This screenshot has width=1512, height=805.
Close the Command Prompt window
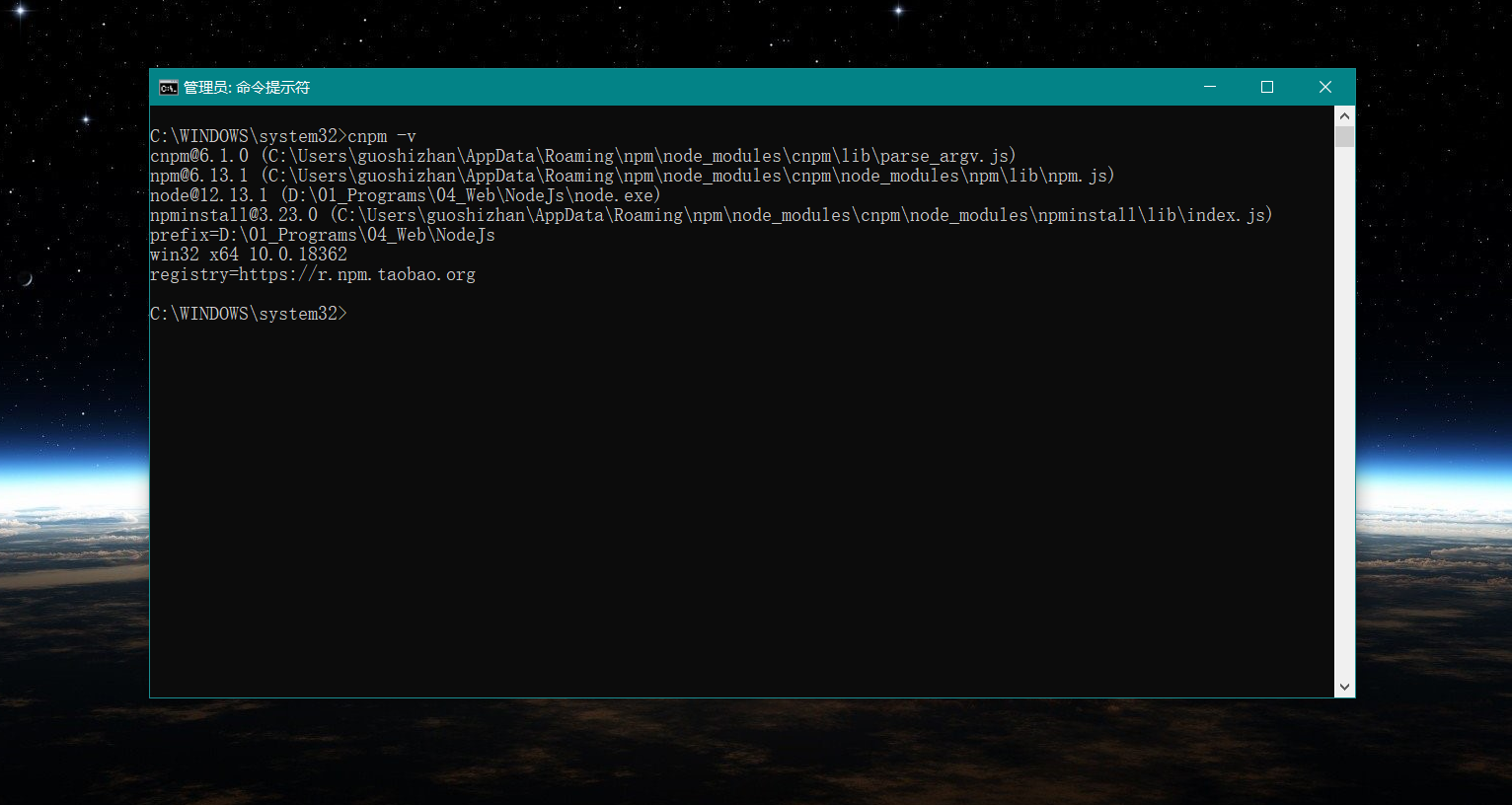(1325, 87)
